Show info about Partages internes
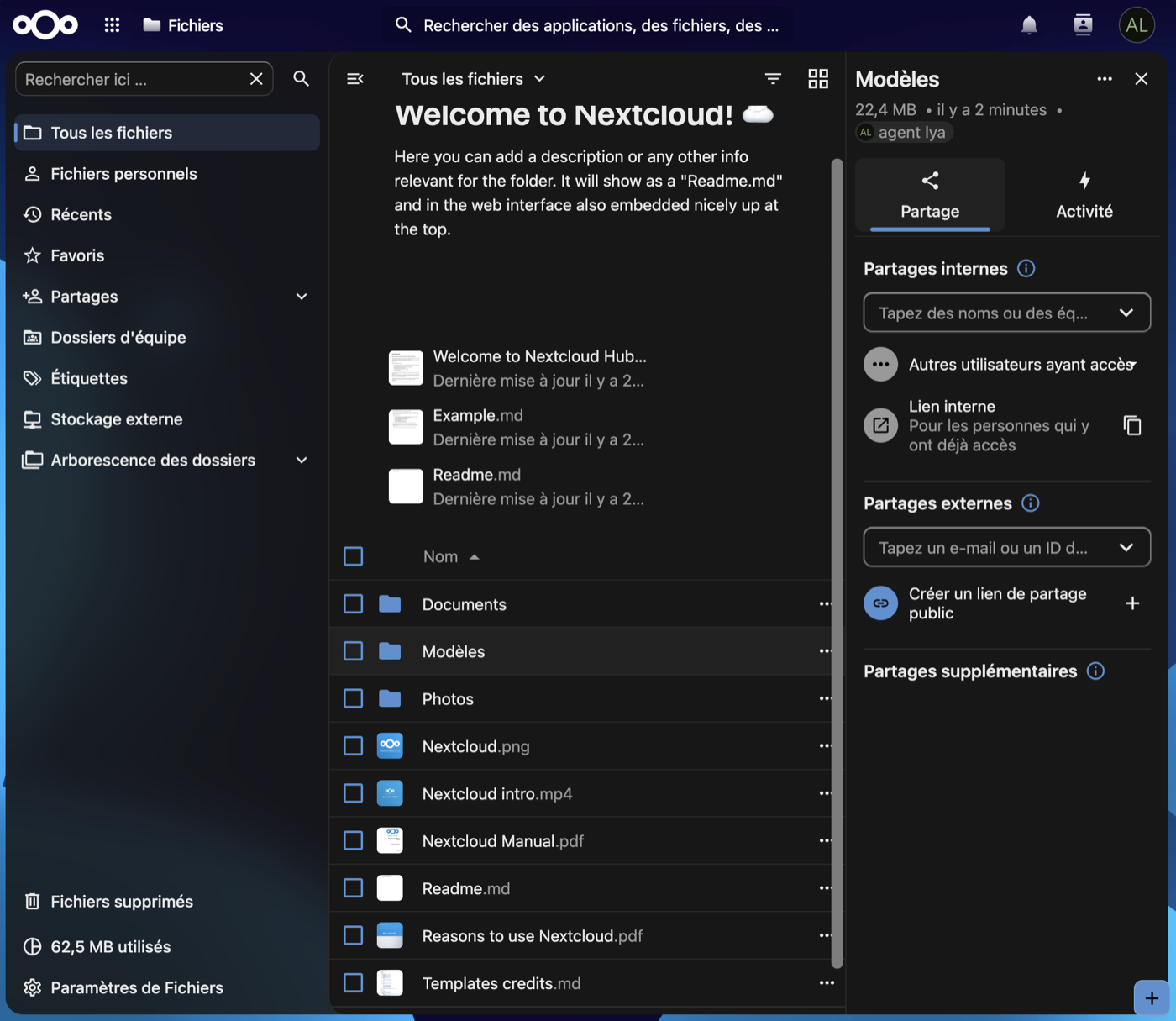 (x=1026, y=269)
